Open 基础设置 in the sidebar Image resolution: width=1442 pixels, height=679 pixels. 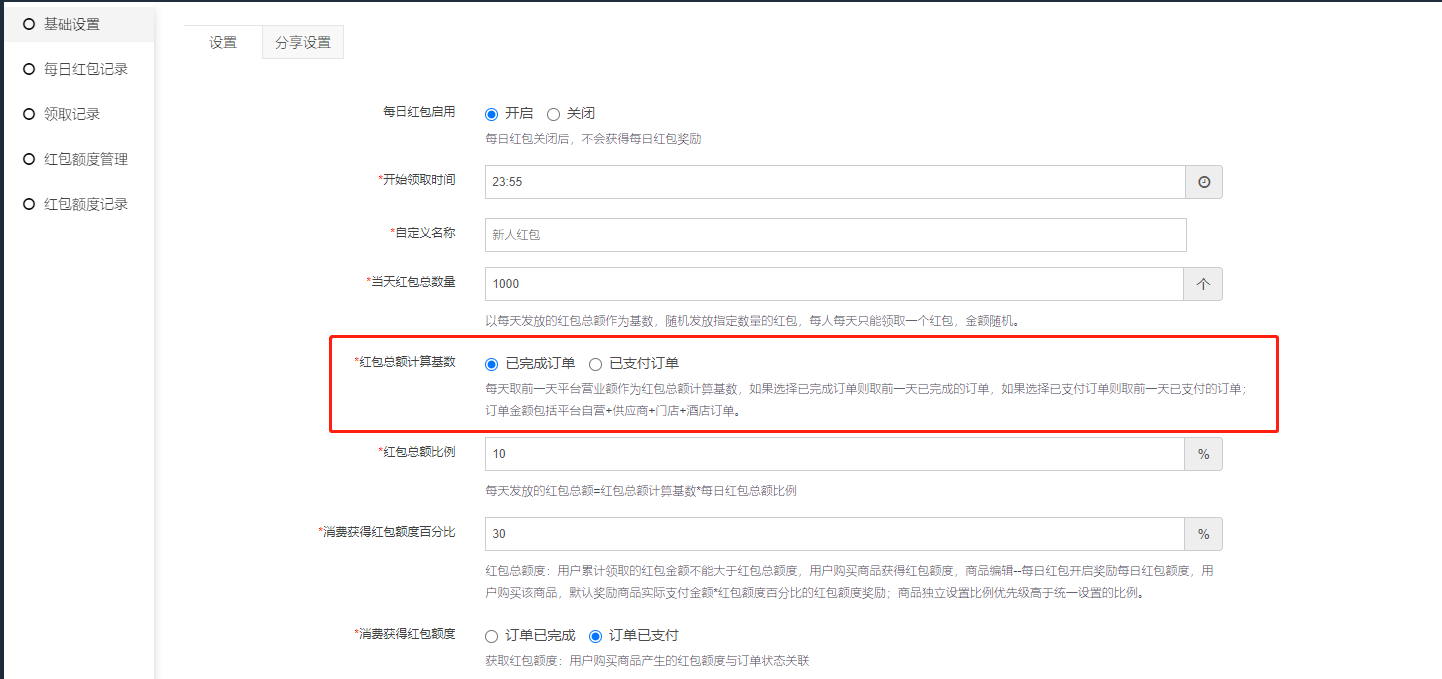point(72,24)
